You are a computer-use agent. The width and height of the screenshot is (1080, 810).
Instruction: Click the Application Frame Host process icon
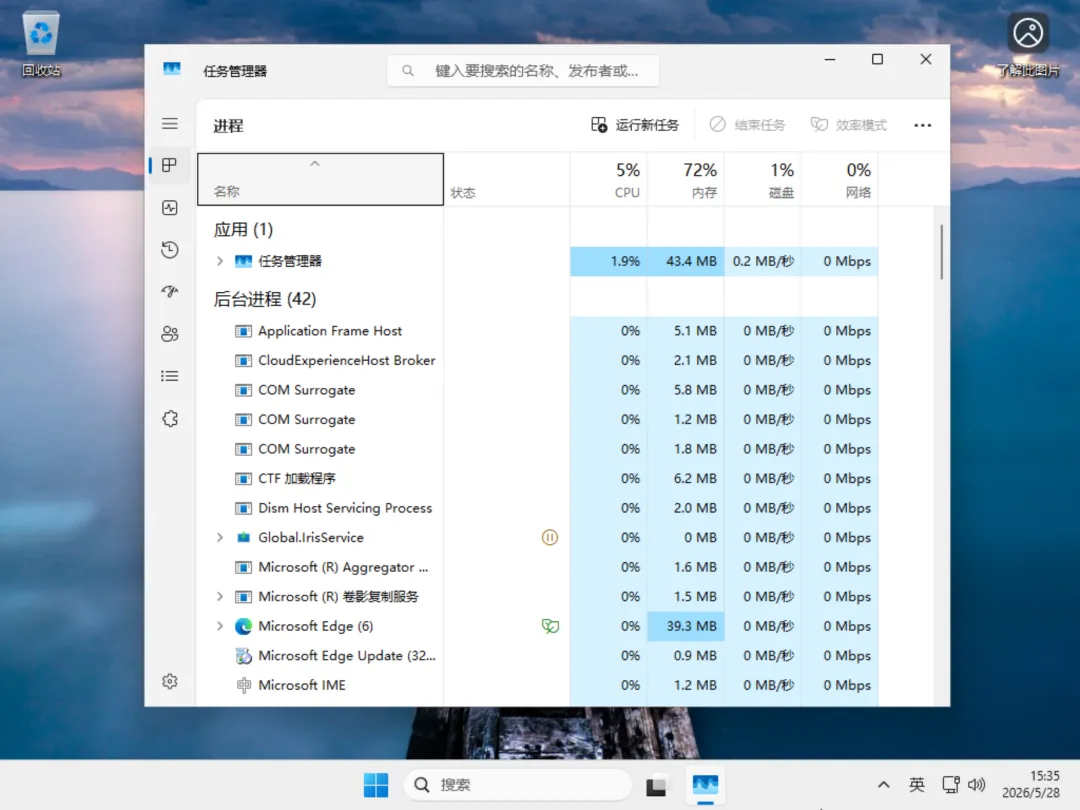[243, 331]
